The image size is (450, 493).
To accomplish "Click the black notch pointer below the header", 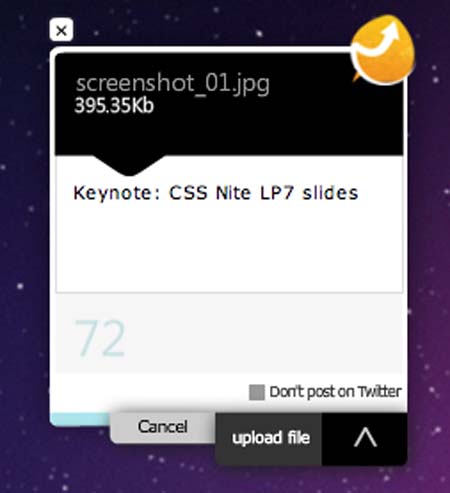I will (x=129, y=165).
